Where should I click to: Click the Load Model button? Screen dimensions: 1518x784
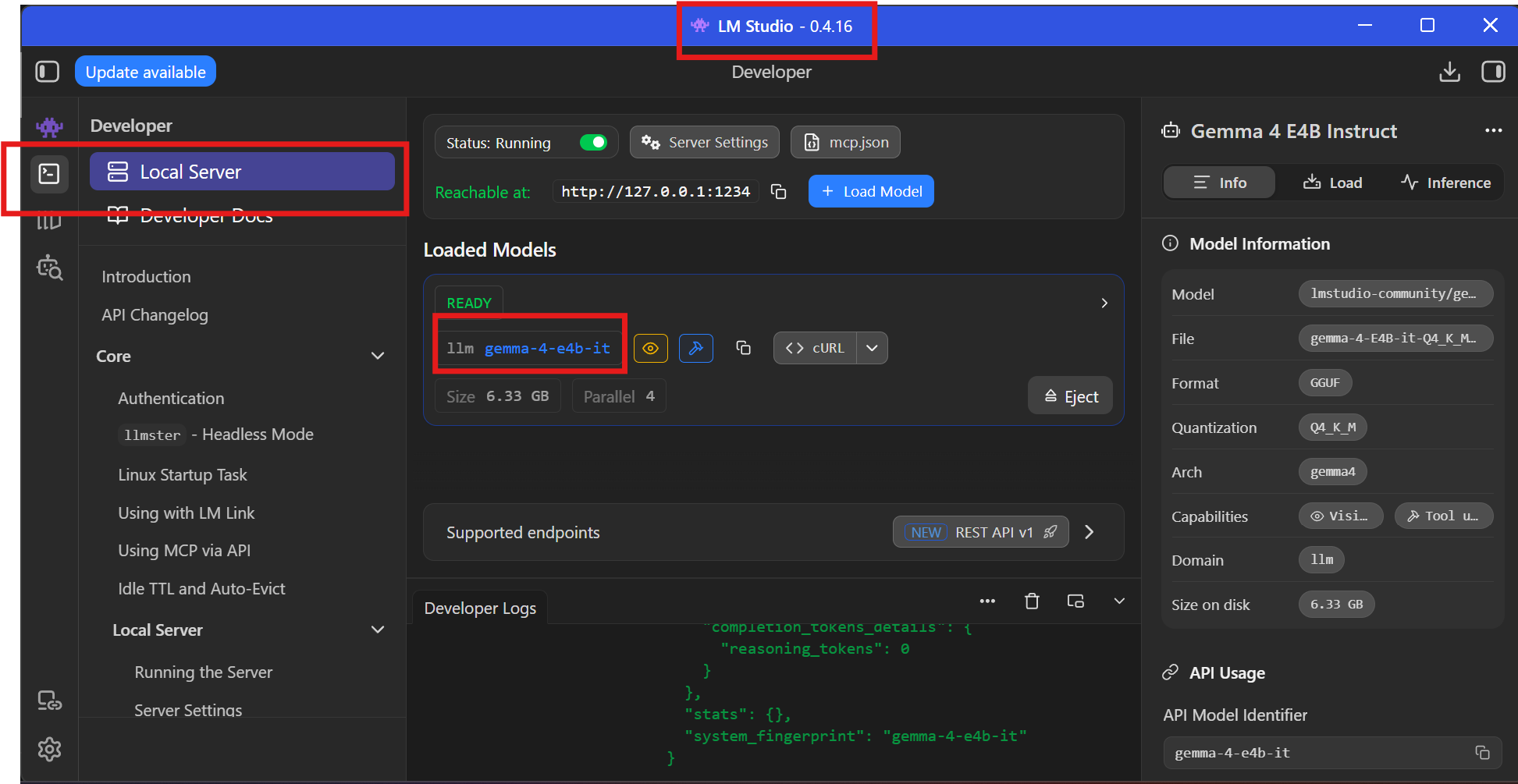point(871,191)
